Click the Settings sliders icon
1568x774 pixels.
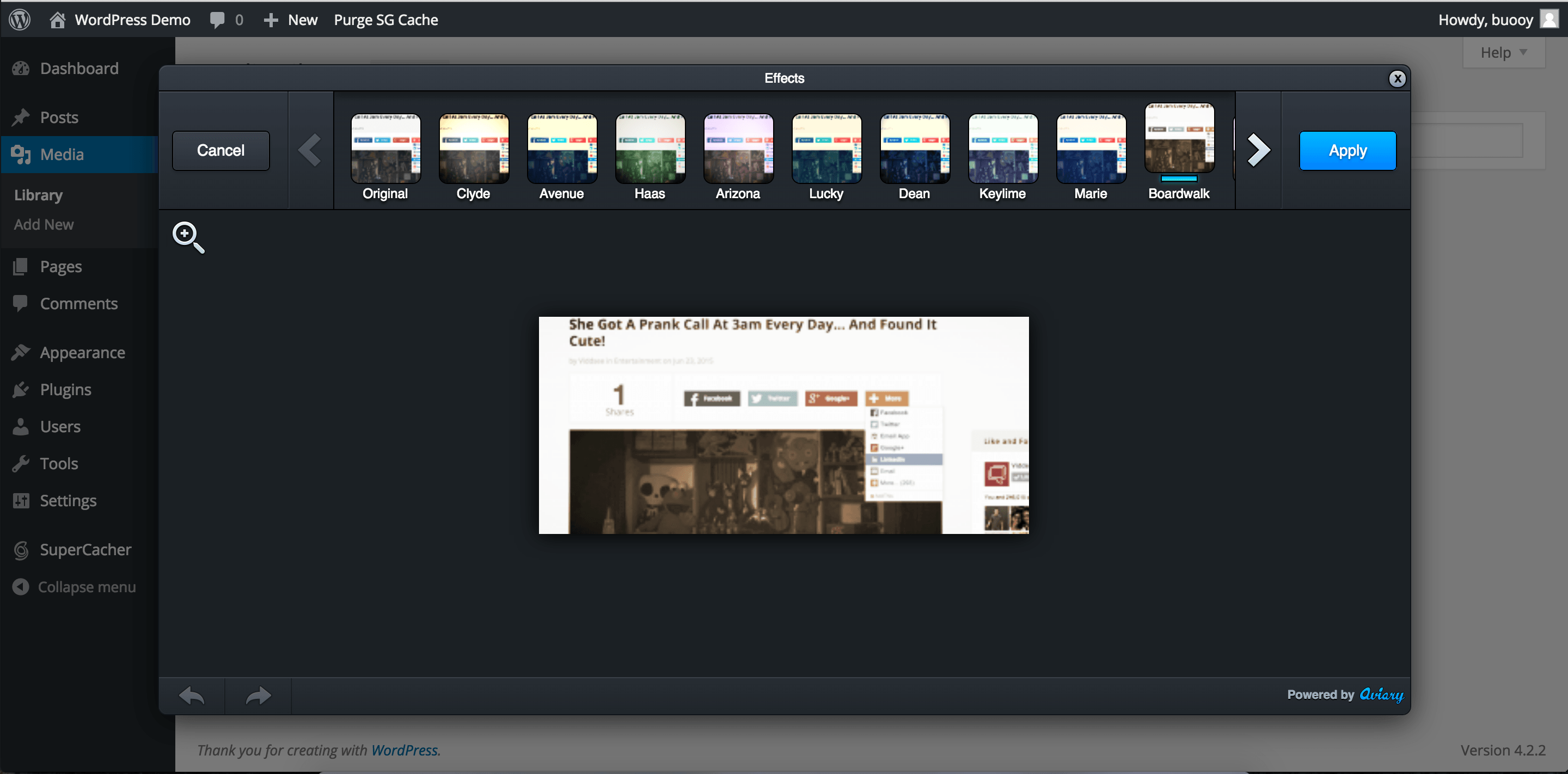[21, 501]
